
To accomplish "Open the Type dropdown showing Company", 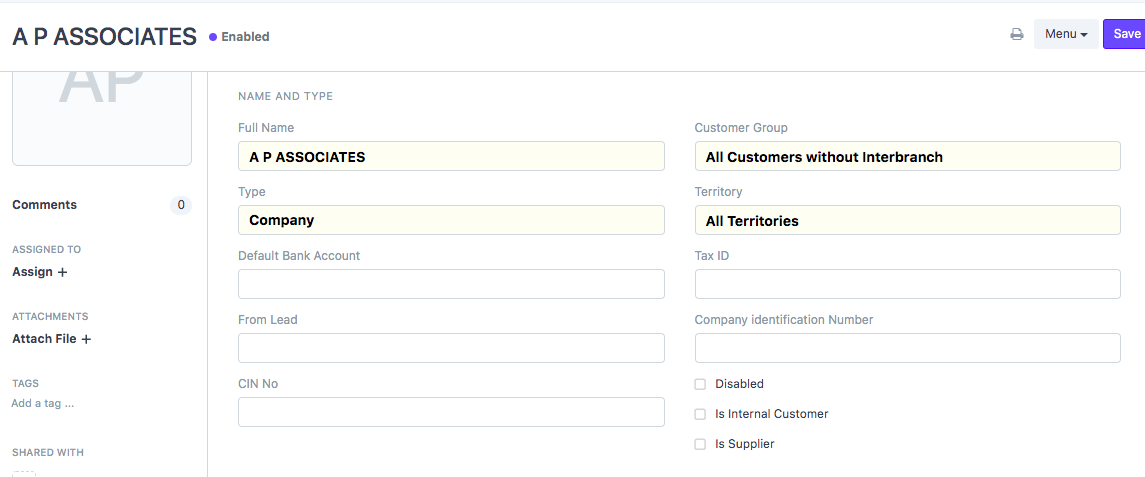I will pos(451,220).
